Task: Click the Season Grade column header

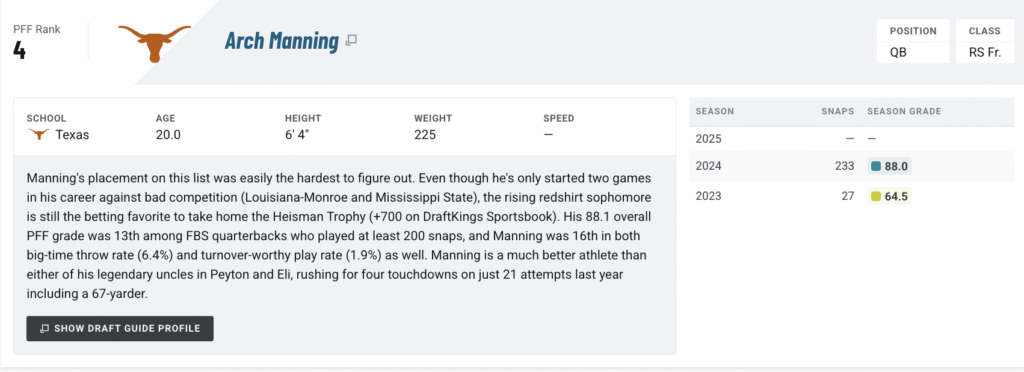Action: tap(904, 112)
